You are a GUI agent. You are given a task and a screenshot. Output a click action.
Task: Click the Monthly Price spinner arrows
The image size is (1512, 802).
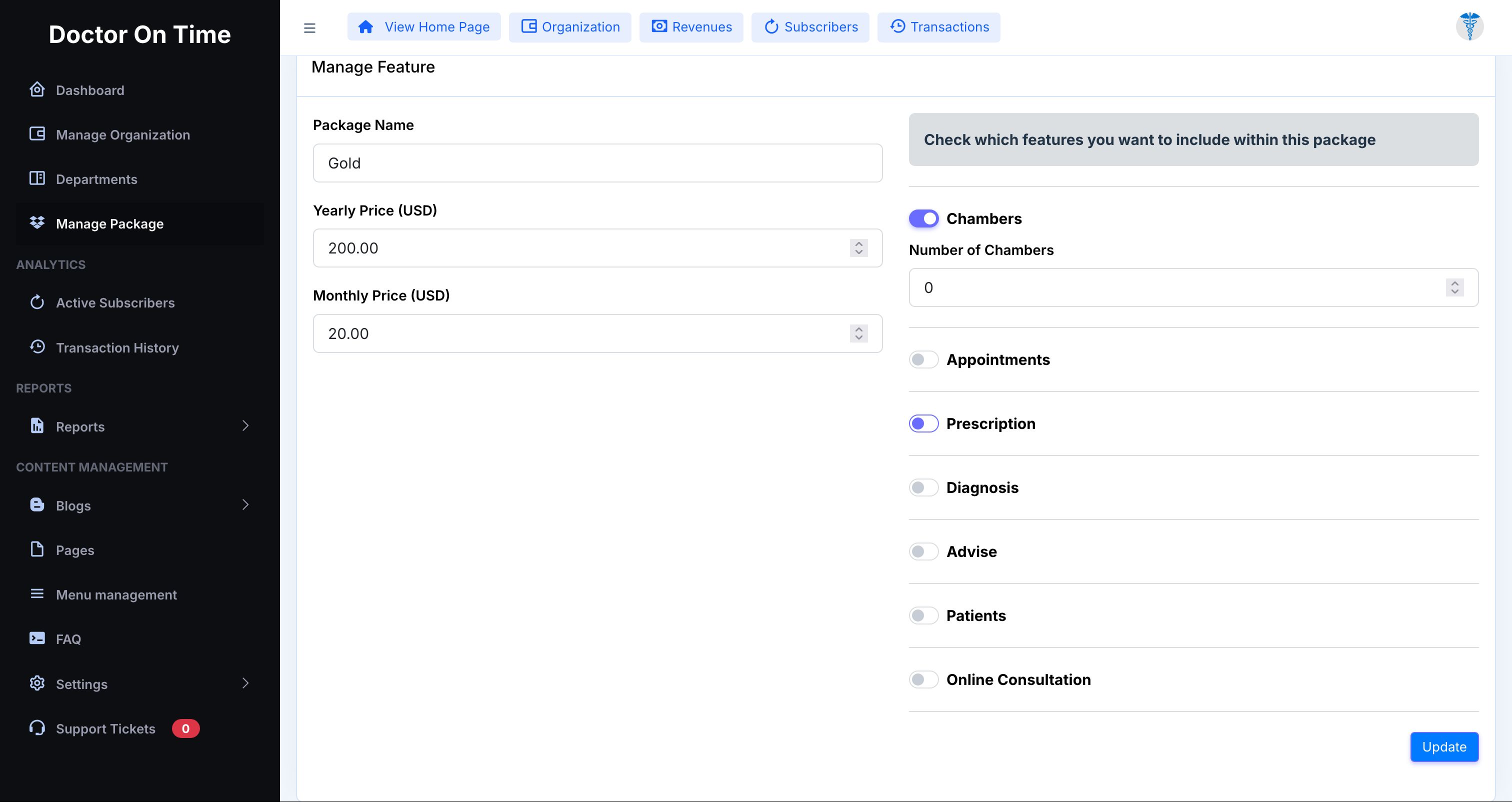click(x=858, y=333)
